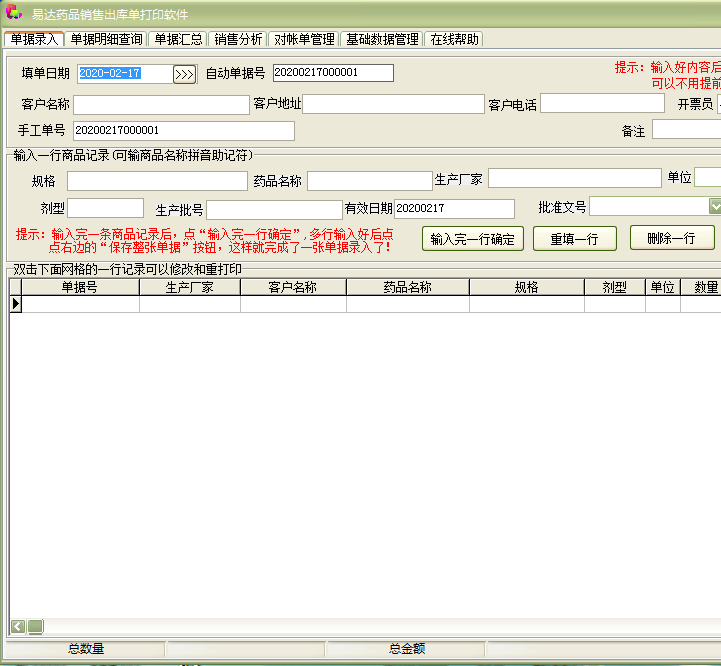
Task: Click the application logo icon in title bar
Action: (14, 14)
